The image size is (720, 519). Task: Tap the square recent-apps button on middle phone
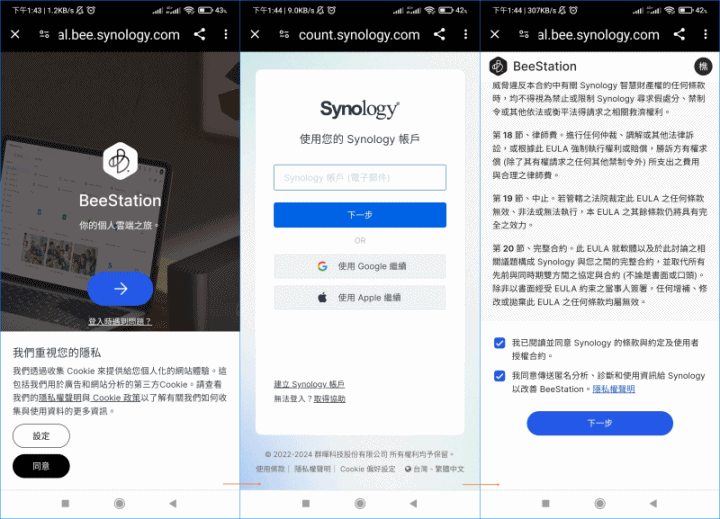click(306, 504)
